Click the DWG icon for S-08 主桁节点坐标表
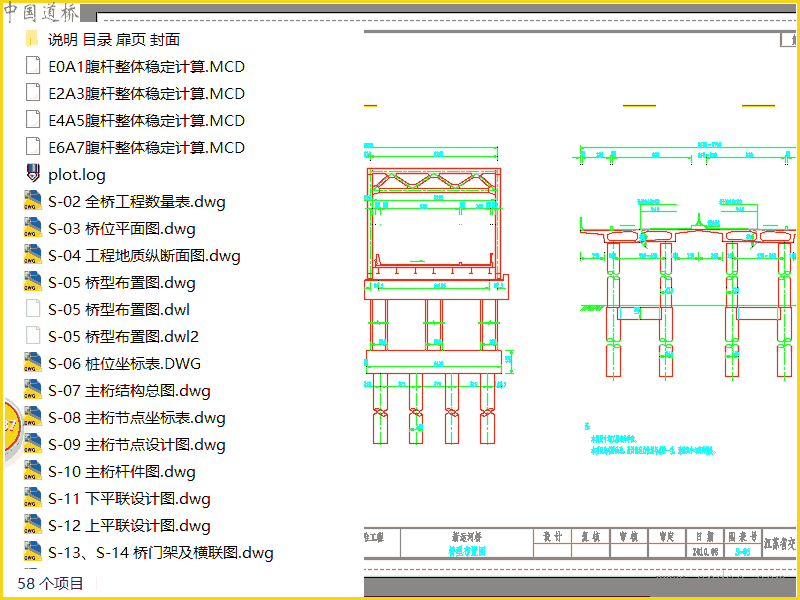Screen dimensions: 800x600 coord(32,417)
